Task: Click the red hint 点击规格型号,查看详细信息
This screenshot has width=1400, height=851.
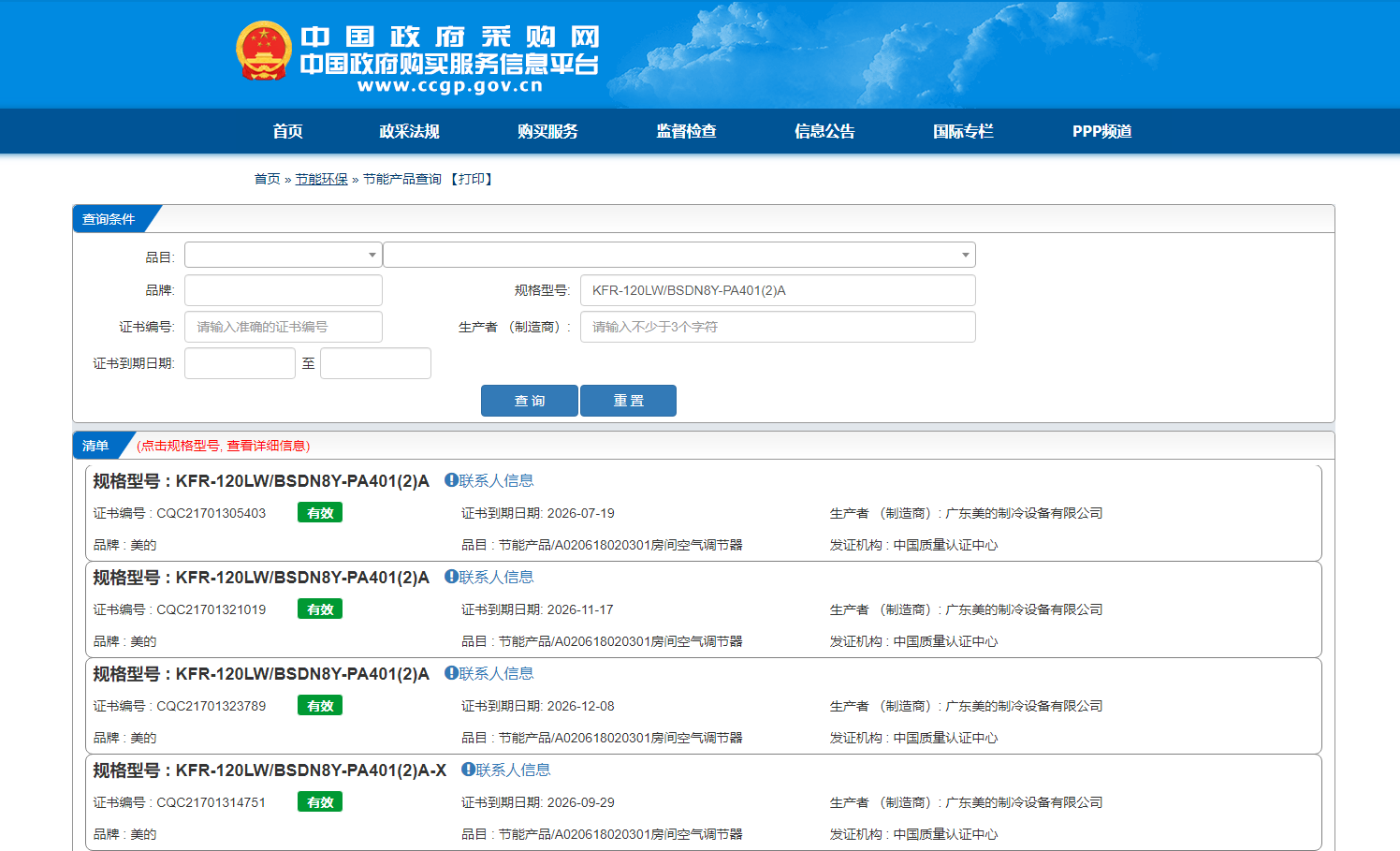Action: (224, 446)
